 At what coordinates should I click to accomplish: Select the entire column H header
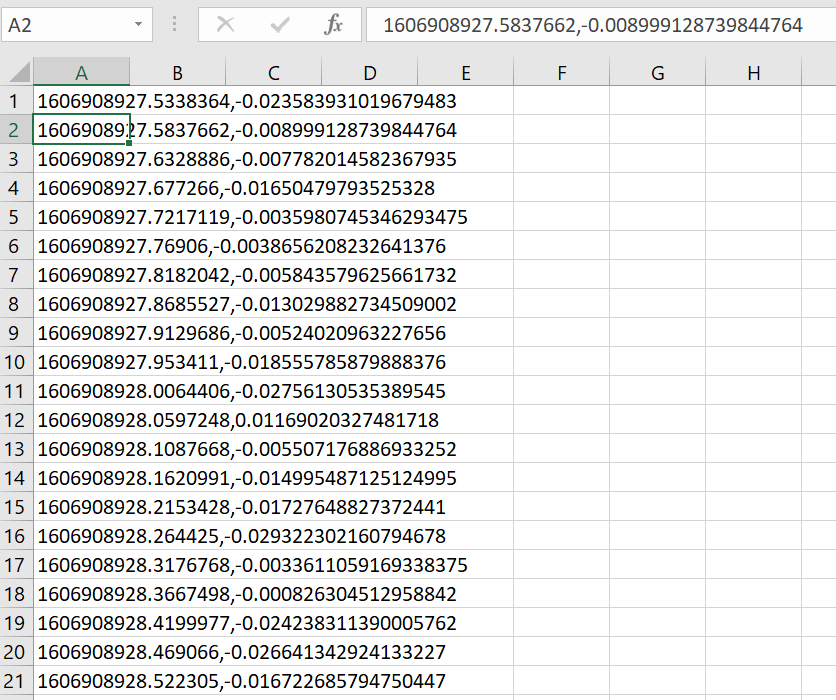(x=753, y=72)
